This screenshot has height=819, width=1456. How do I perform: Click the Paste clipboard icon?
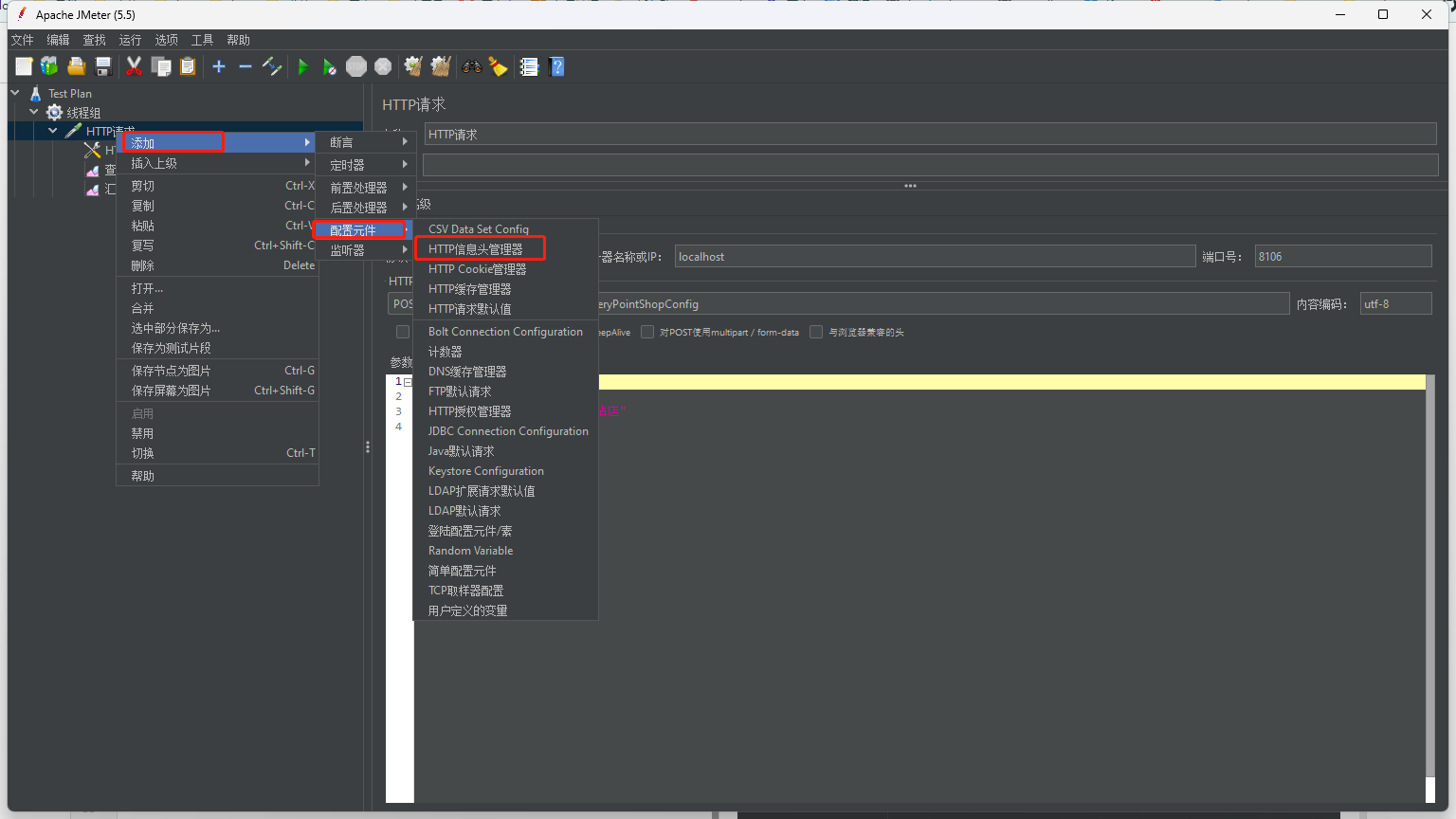(188, 66)
